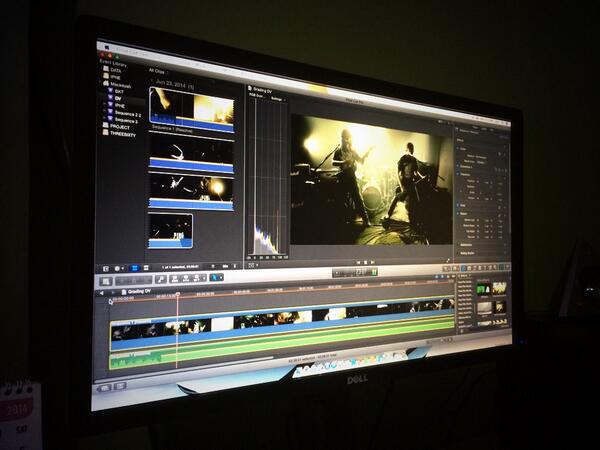Toggle the Event Library sidebar button
The image size is (600, 450).
coord(106,269)
